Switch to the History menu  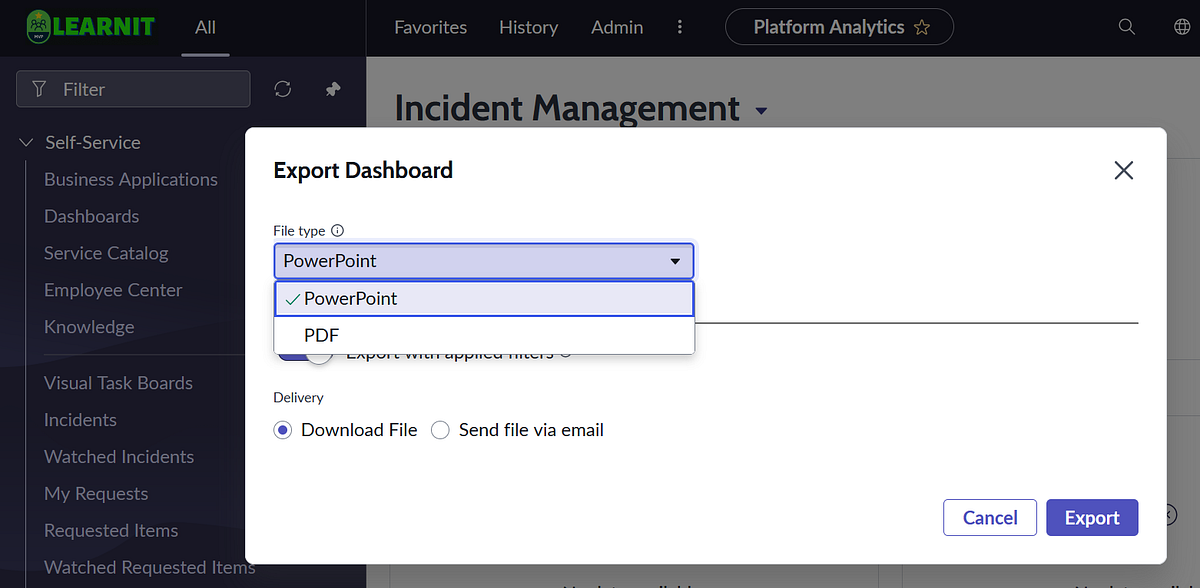(528, 27)
